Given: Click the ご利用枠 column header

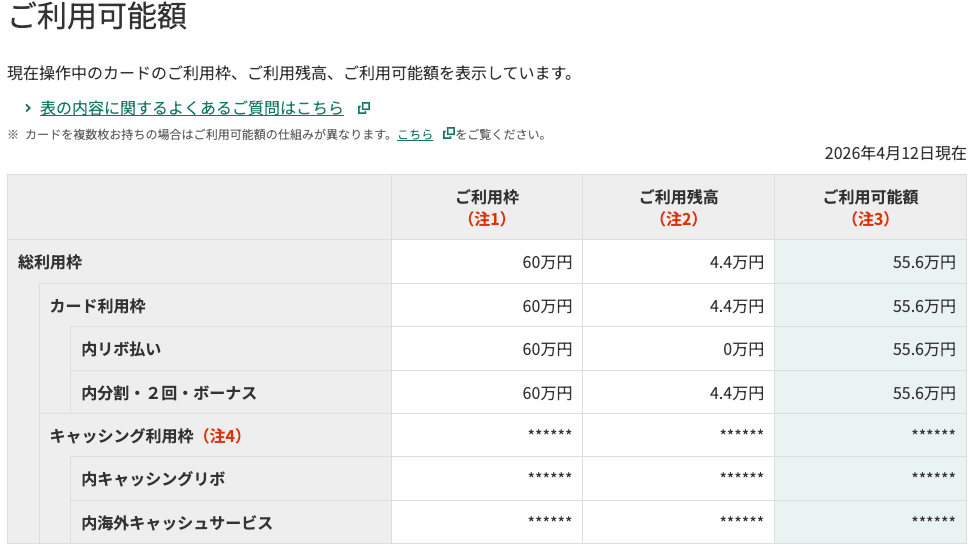Looking at the screenshot, I should tap(487, 197).
